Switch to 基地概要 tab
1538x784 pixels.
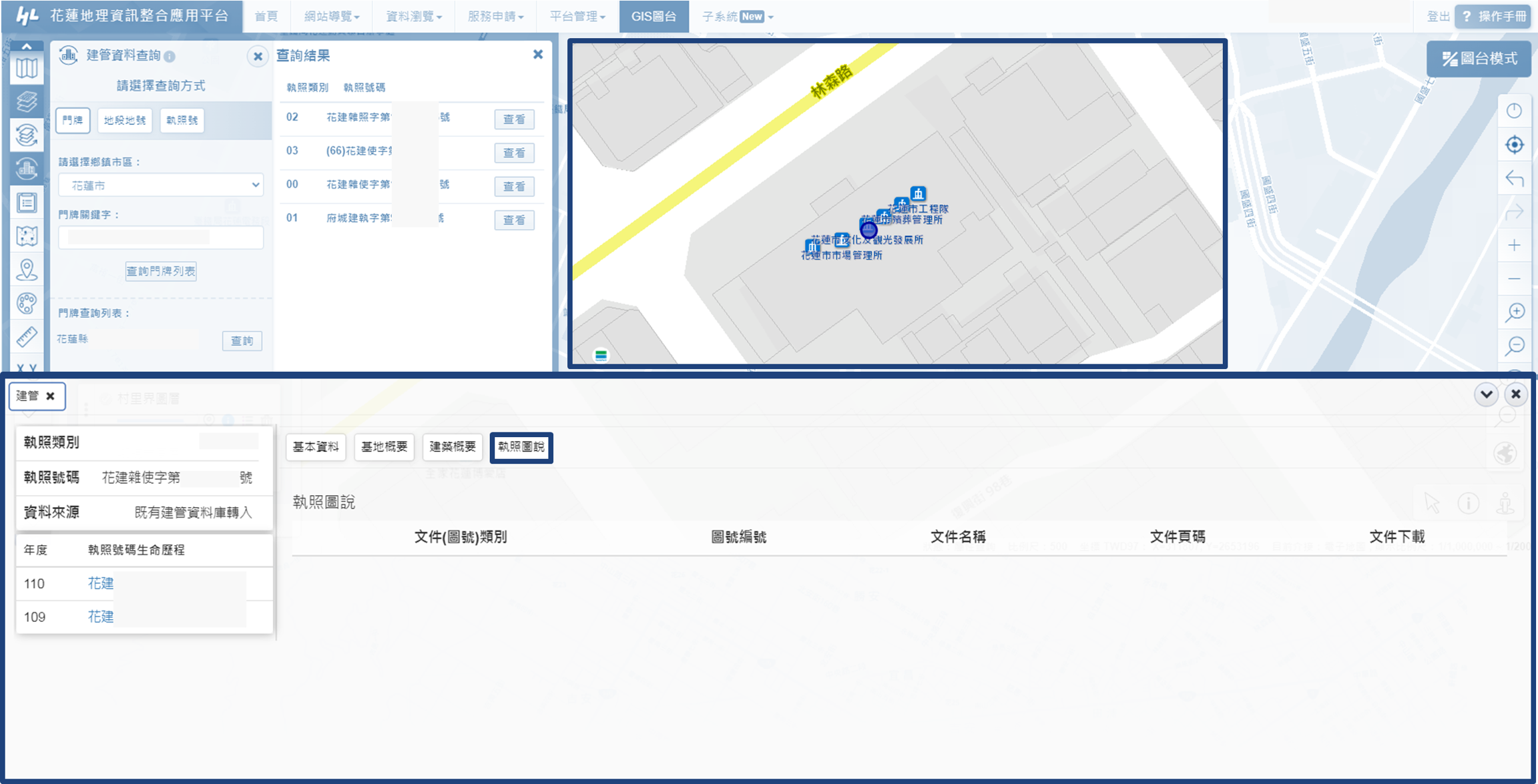384,446
